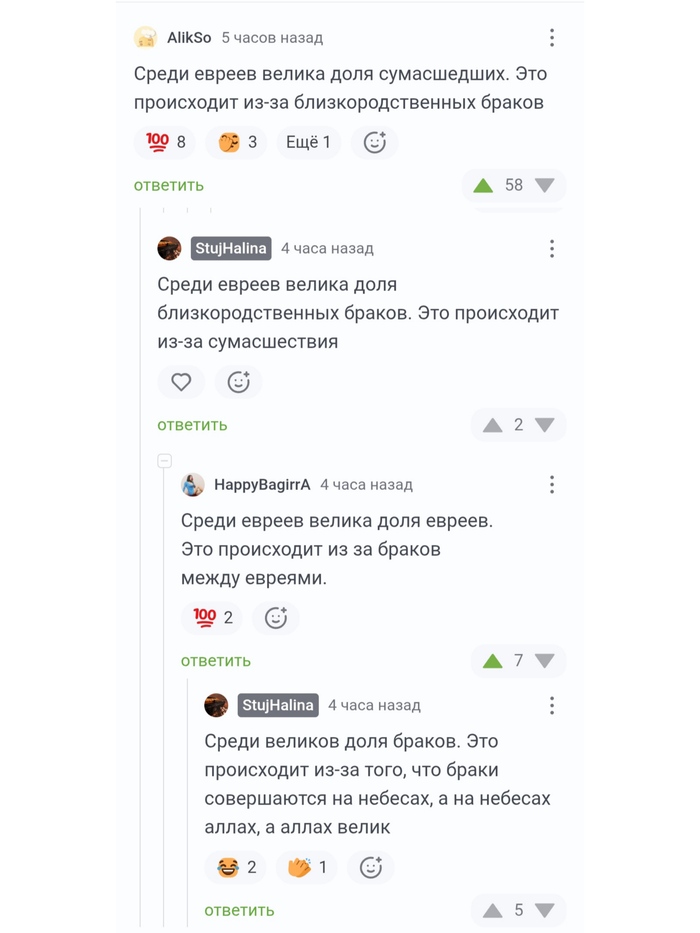Image resolution: width=700 pixels, height=933 pixels.
Task: Downvote StujHalina's first comment
Action: [x=545, y=424]
